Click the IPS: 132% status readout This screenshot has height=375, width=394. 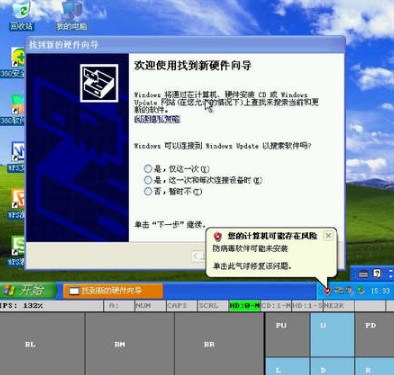[22, 306]
